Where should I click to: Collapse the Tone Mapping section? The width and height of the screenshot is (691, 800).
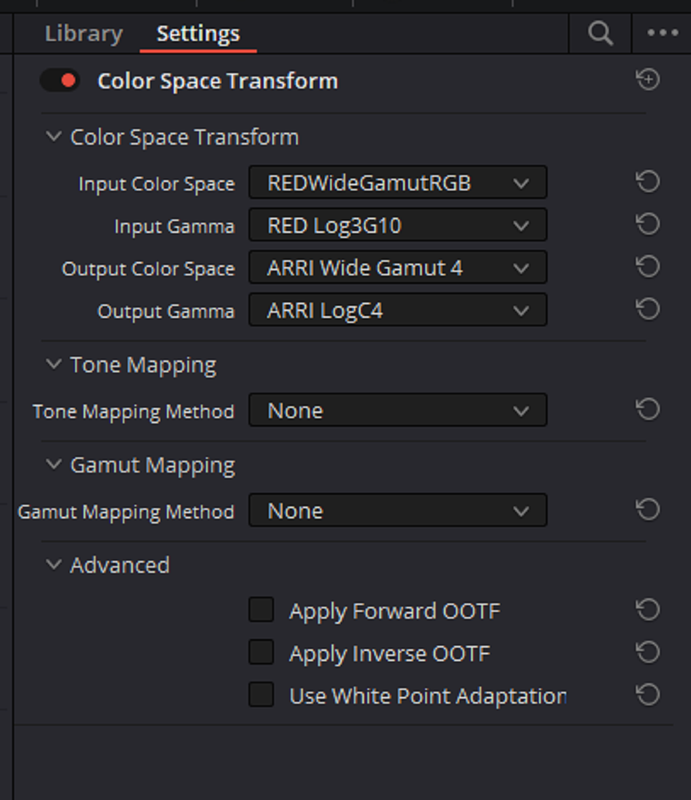(x=54, y=364)
